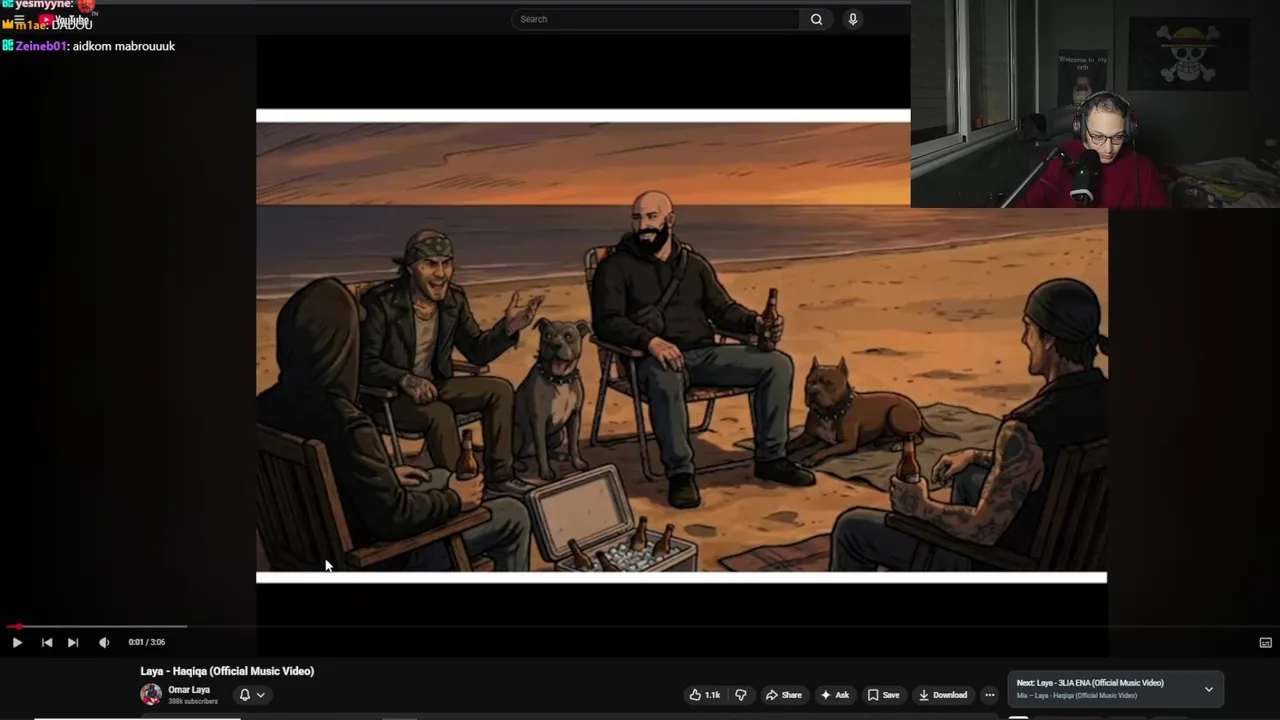This screenshot has height=720, width=1280.
Task: Open Omar Laya channel avatar
Action: (x=151, y=694)
